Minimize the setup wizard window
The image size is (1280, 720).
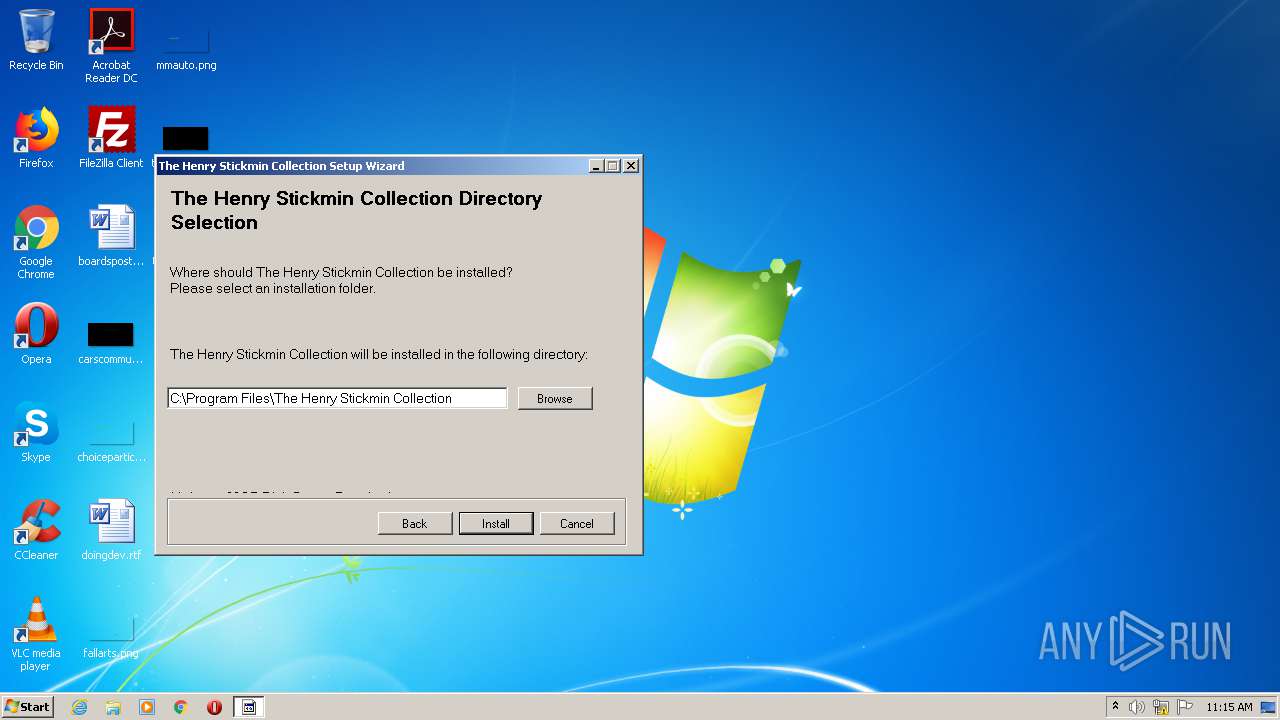pyautogui.click(x=596, y=166)
